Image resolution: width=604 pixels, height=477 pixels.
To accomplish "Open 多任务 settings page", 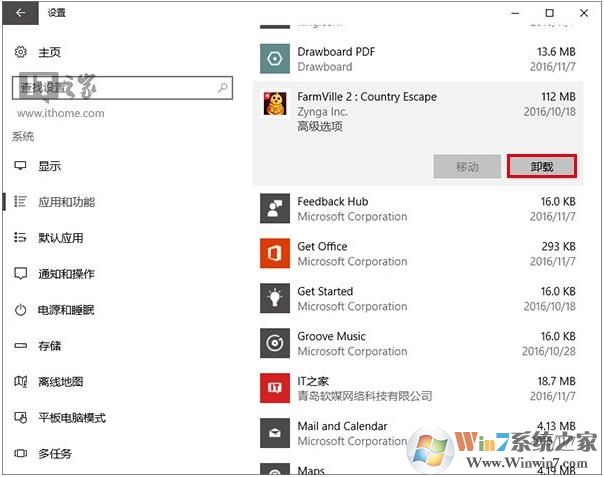I will pos(55,453).
